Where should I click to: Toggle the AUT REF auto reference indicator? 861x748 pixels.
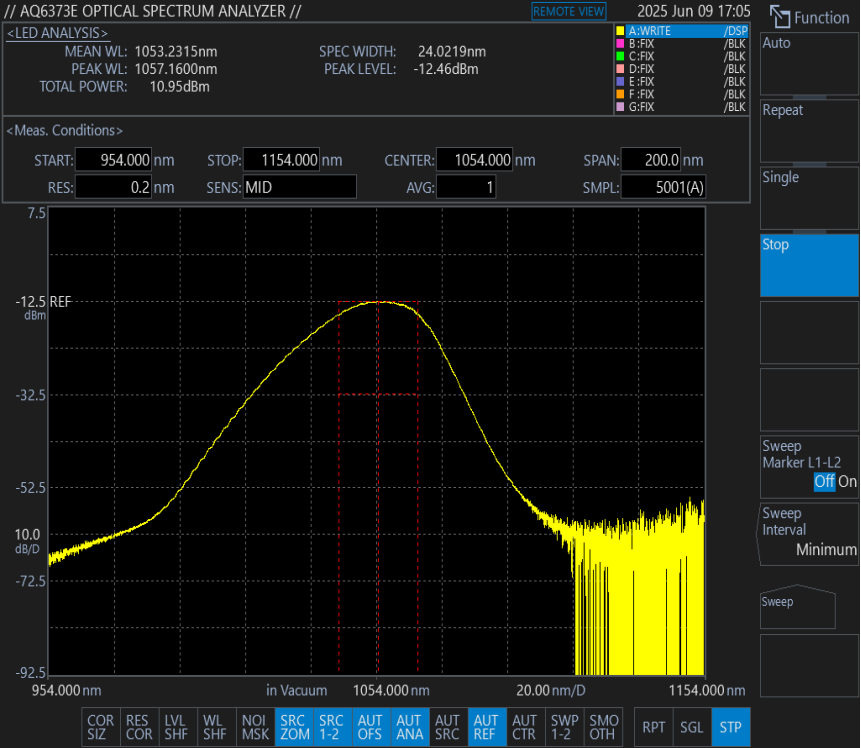click(486, 727)
